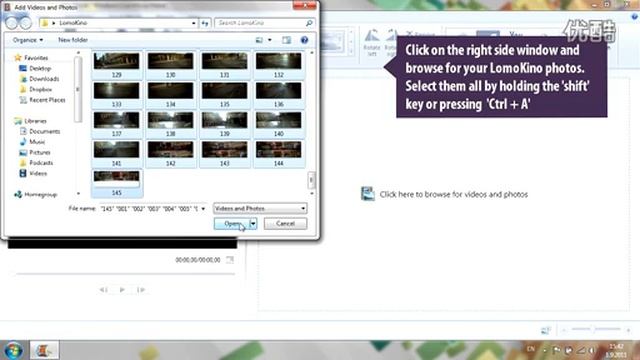
Task: Select photo thumbnail 135
Action: pyautogui.click(x=224, y=94)
